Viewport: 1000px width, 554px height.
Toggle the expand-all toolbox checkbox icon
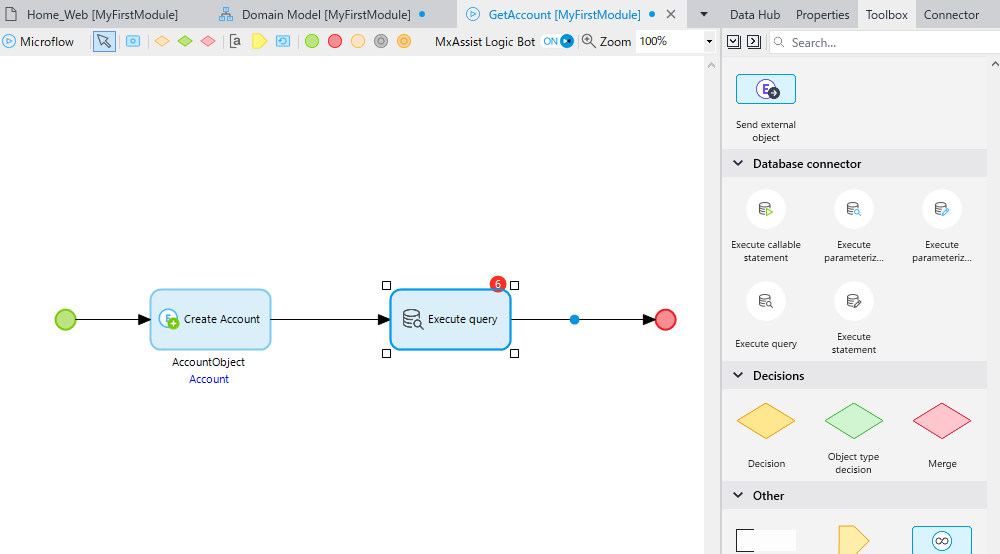pos(734,42)
